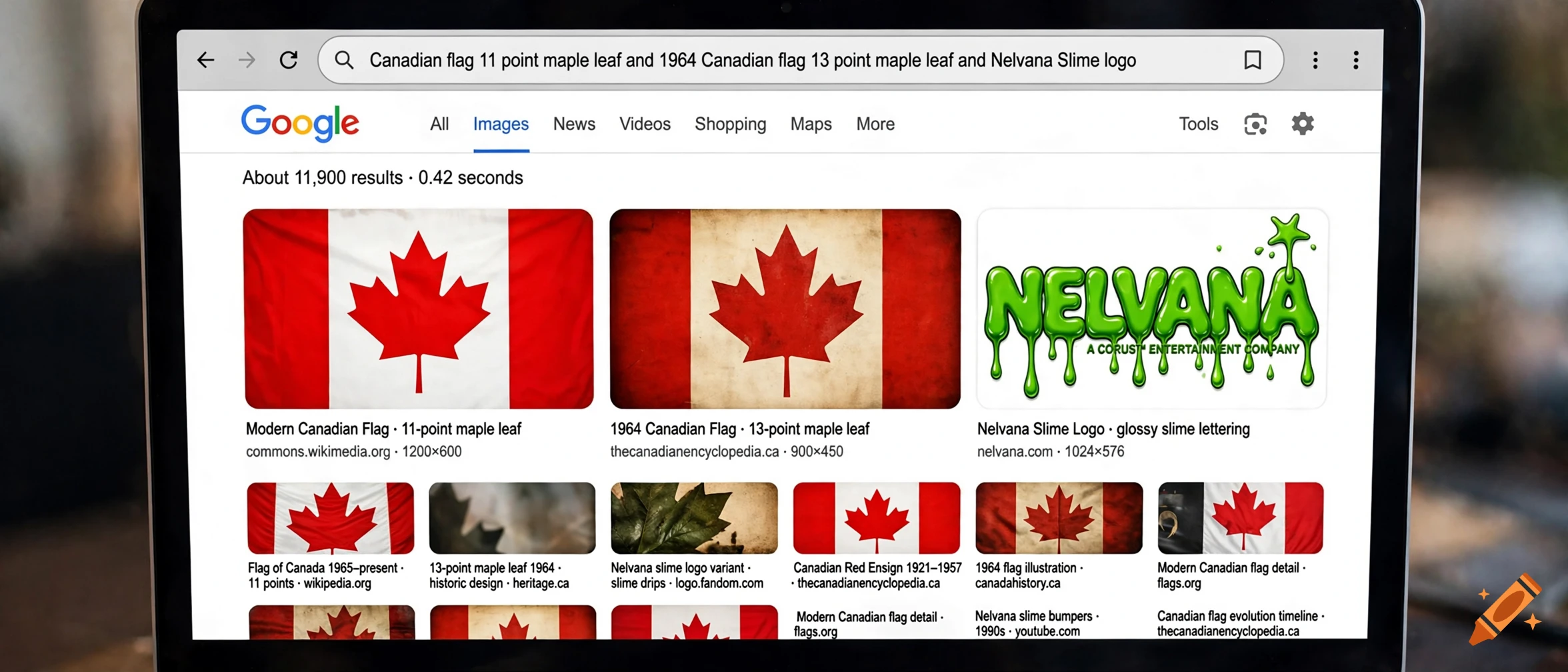Viewport: 1568px width, 672px height.
Task: Open the Canadian Red Ensign 1921–1957 thumbnail
Action: click(x=877, y=518)
